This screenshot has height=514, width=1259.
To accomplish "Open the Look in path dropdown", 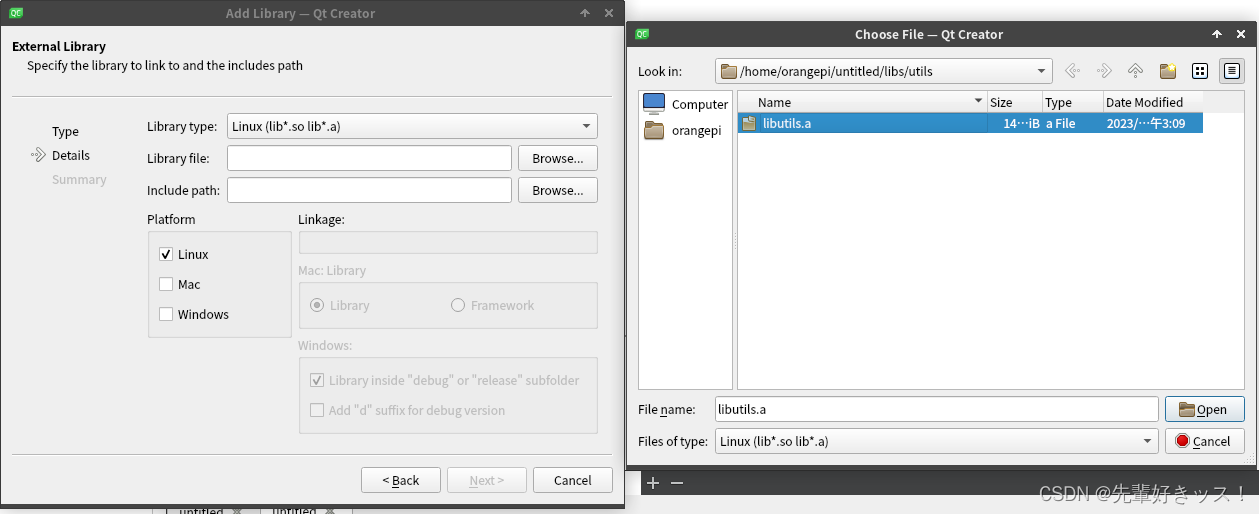I will [884, 71].
